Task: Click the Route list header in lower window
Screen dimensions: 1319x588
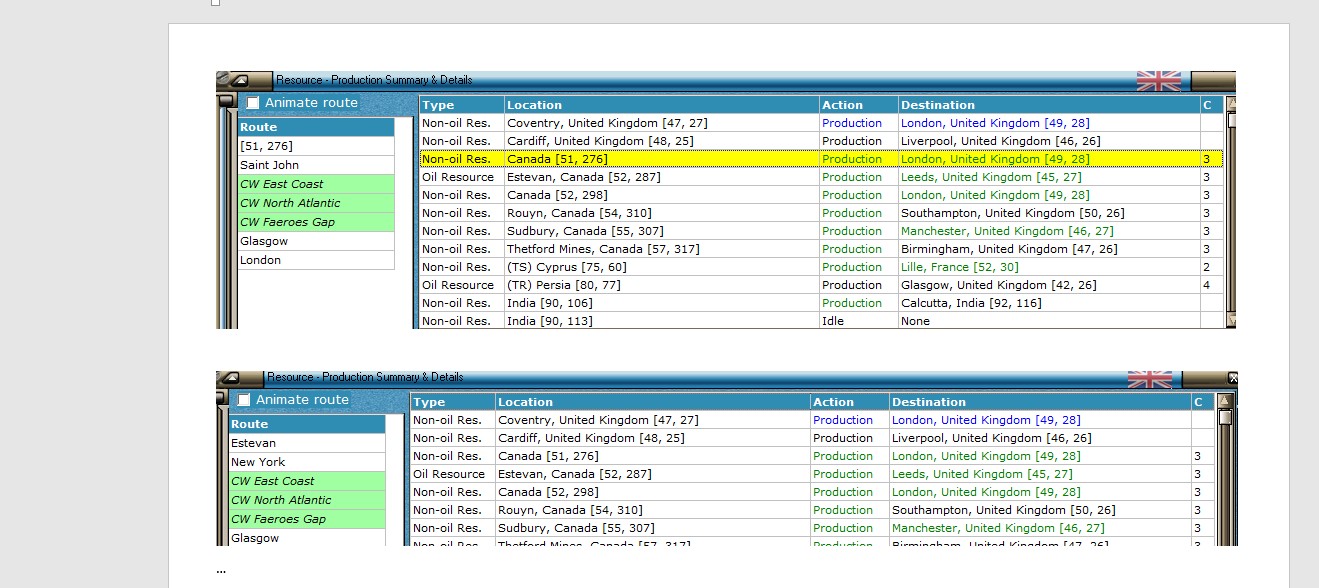Action: (307, 424)
